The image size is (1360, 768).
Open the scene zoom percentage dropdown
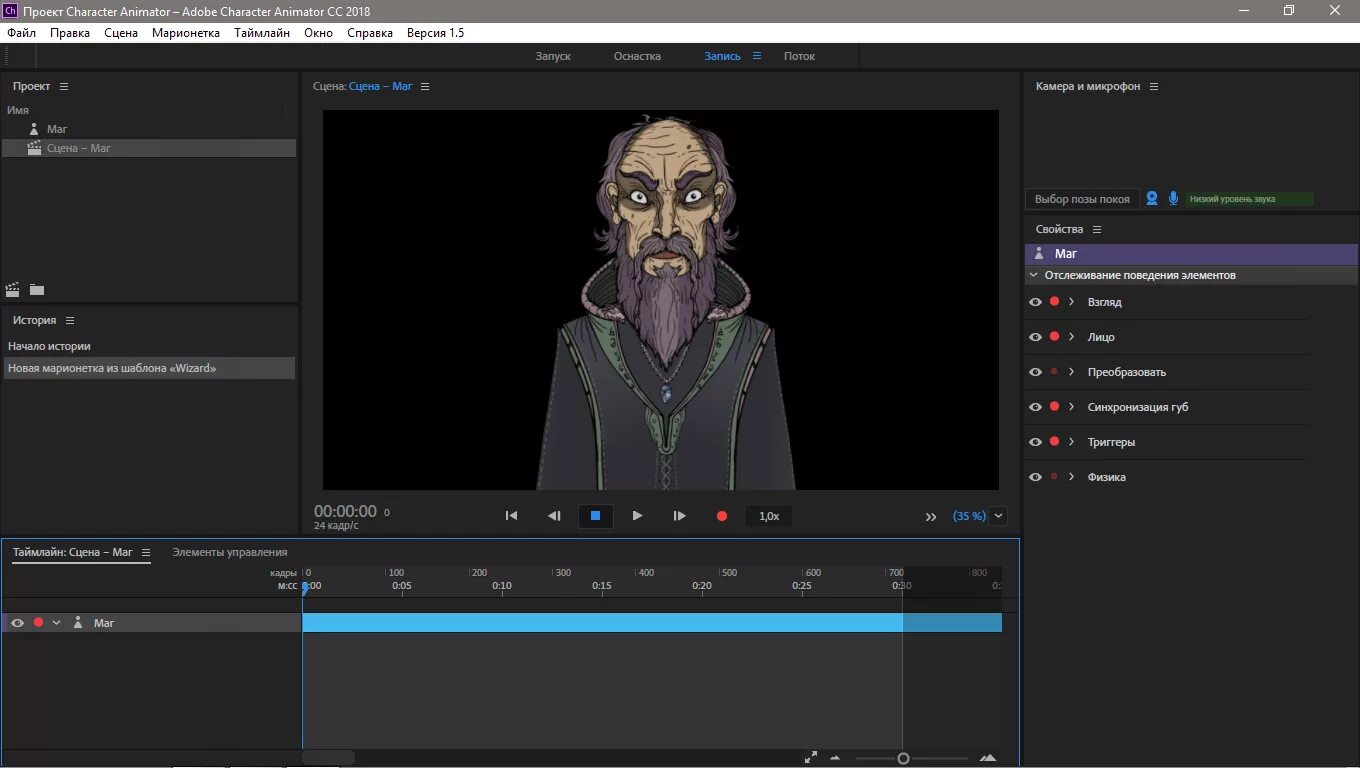point(998,516)
